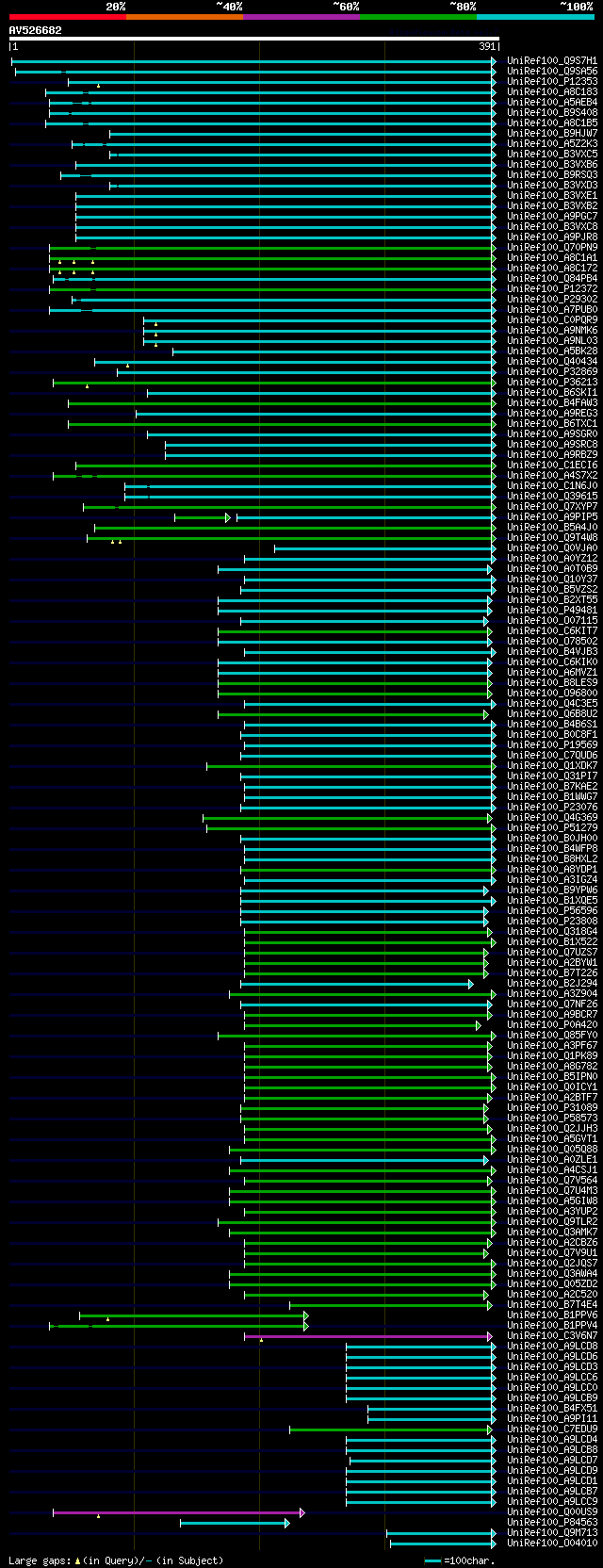Select label UniRef100_B4FAW3

(552, 402)
